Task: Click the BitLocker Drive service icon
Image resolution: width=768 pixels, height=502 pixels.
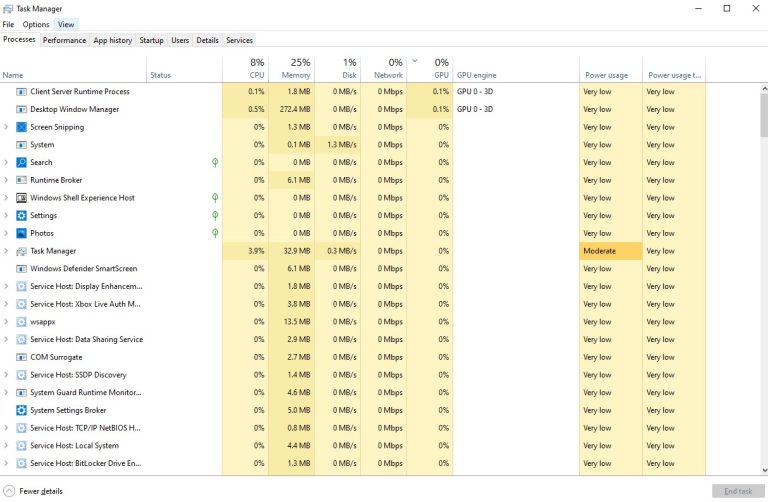Action: click(21, 463)
